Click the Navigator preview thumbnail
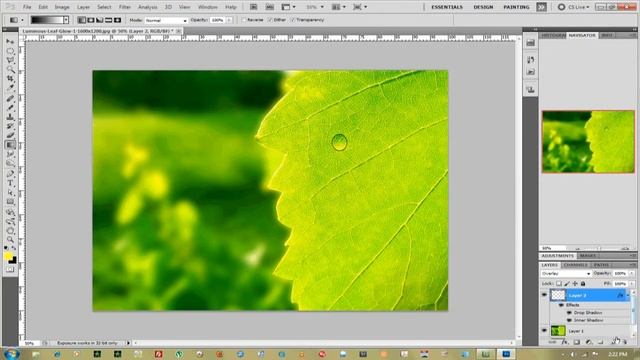Screen dimensions: 640x360 (x=588, y=142)
